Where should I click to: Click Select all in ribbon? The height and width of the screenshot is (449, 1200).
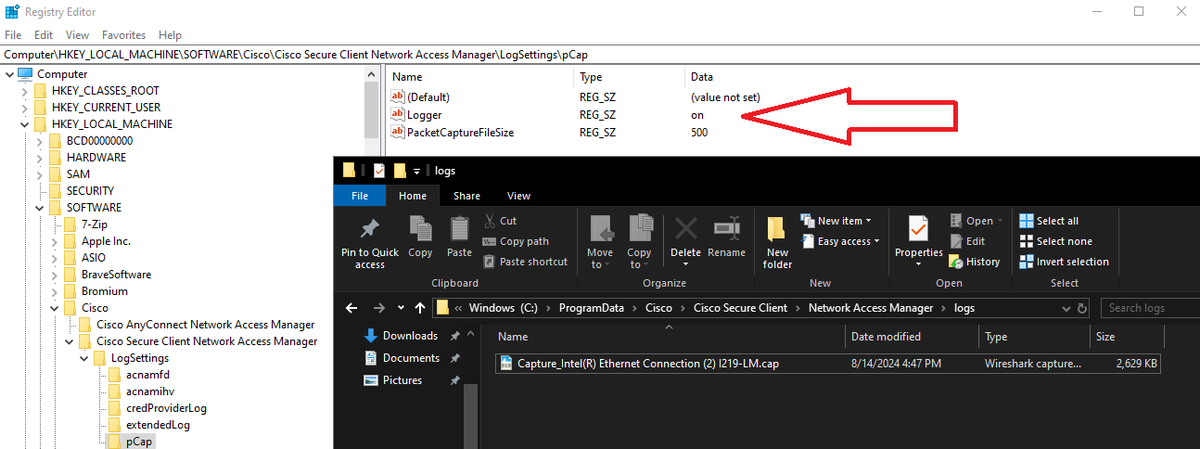[x=1049, y=221]
